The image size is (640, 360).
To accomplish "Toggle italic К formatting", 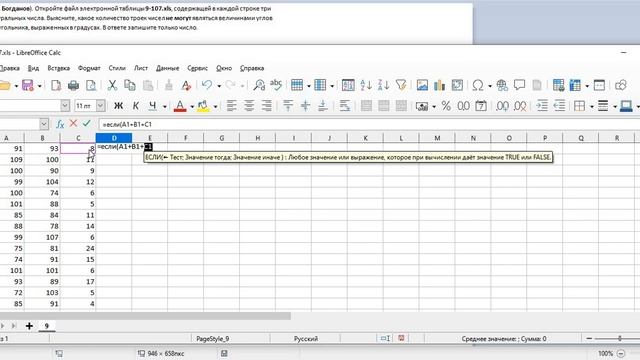I will 136,106.
